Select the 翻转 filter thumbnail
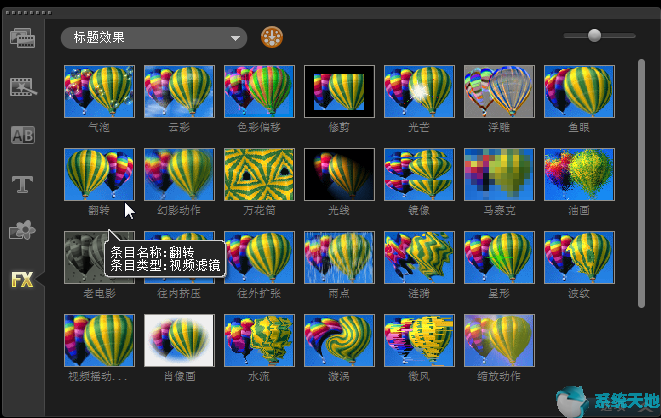 click(x=99, y=174)
